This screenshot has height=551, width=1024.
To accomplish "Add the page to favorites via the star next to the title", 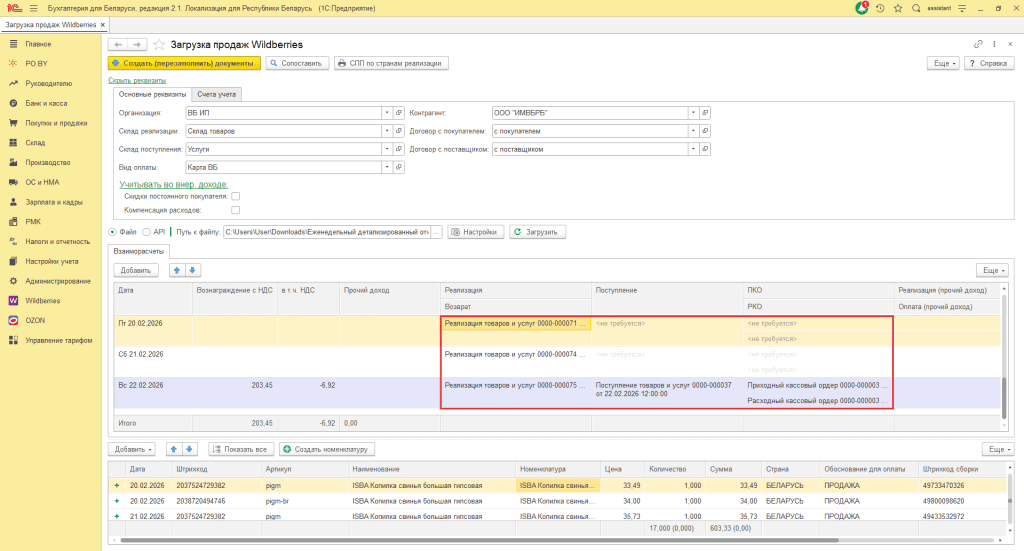I will pos(159,45).
